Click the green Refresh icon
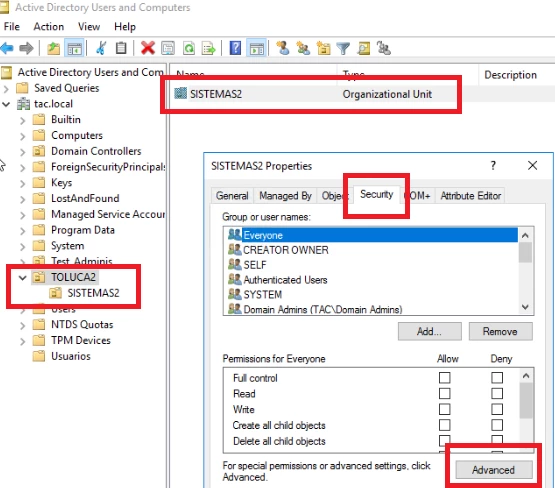The height and width of the screenshot is (488, 555). click(189, 48)
